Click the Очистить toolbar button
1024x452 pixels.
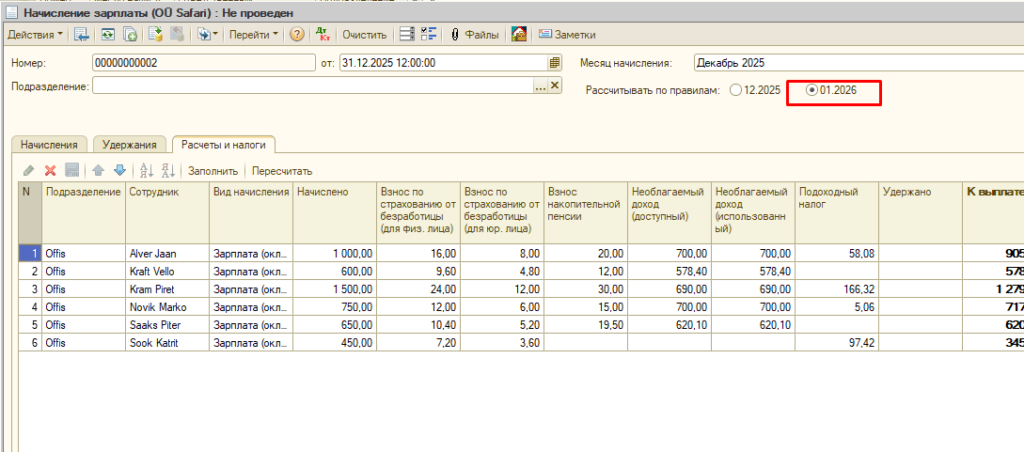tap(364, 34)
